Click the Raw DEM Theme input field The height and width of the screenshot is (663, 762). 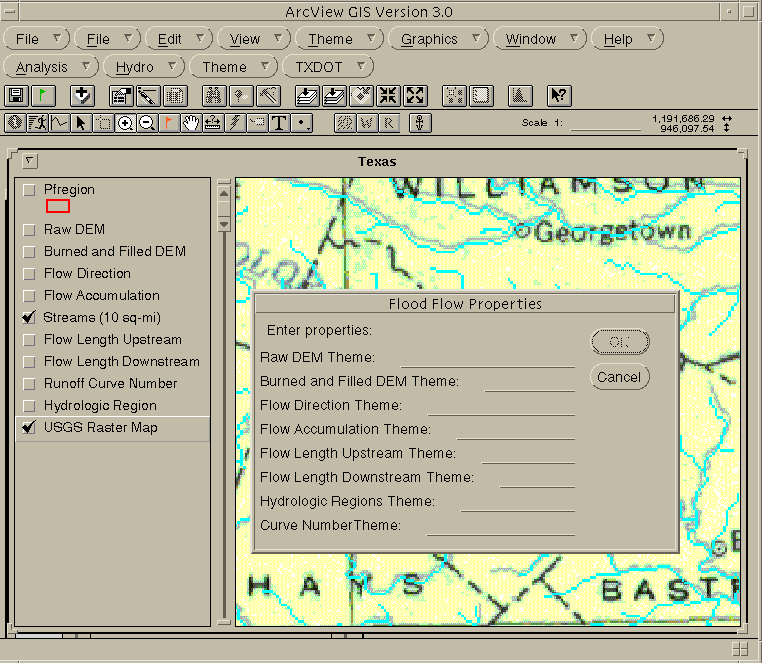coord(487,358)
